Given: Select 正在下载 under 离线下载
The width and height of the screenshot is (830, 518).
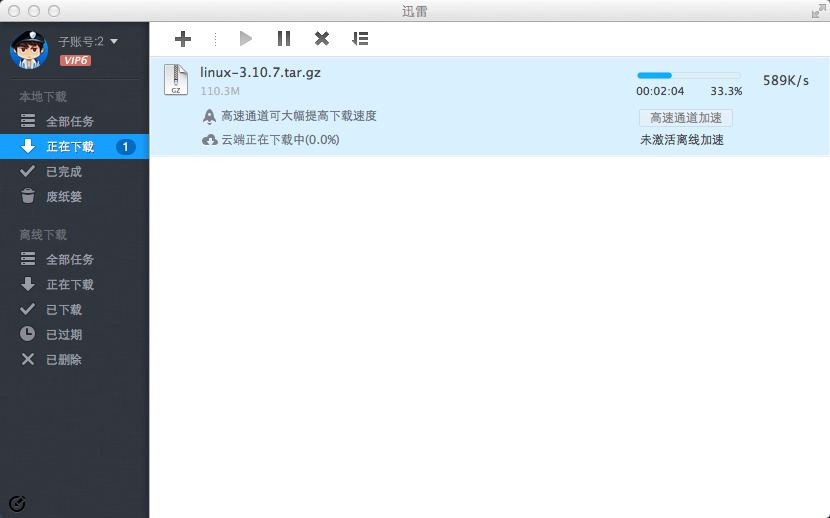Looking at the screenshot, I should pos(75,284).
